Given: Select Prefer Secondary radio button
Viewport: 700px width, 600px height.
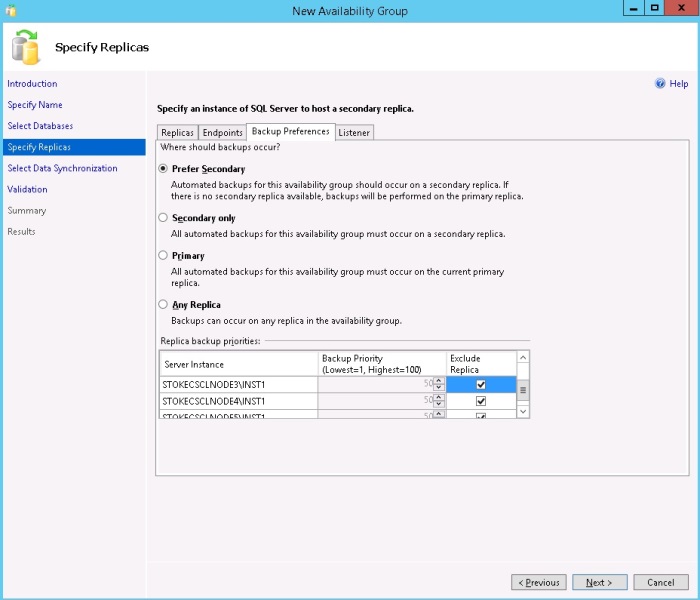Looking at the screenshot, I should [x=163, y=169].
